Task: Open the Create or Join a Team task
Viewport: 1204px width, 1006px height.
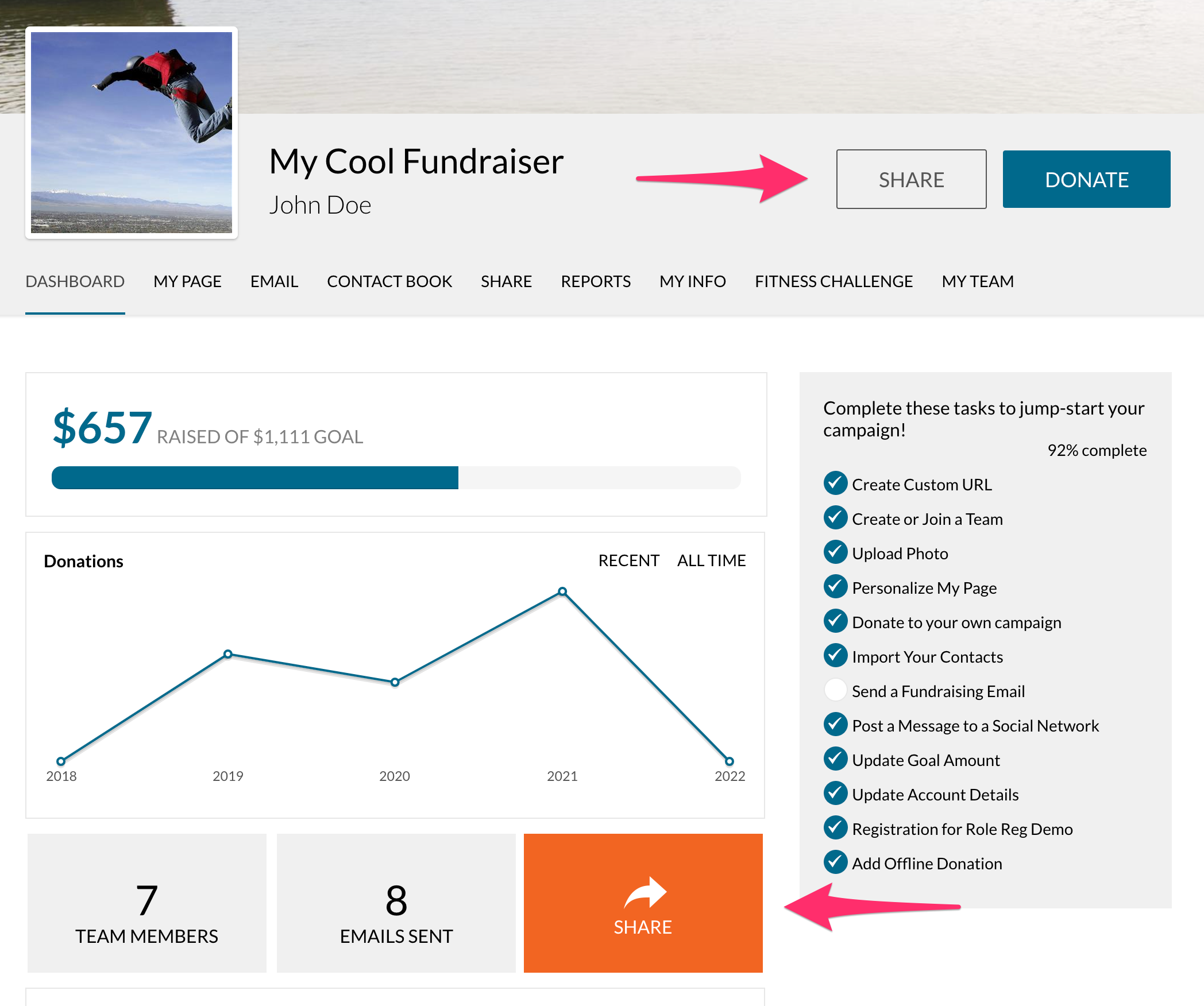Action: tap(927, 519)
